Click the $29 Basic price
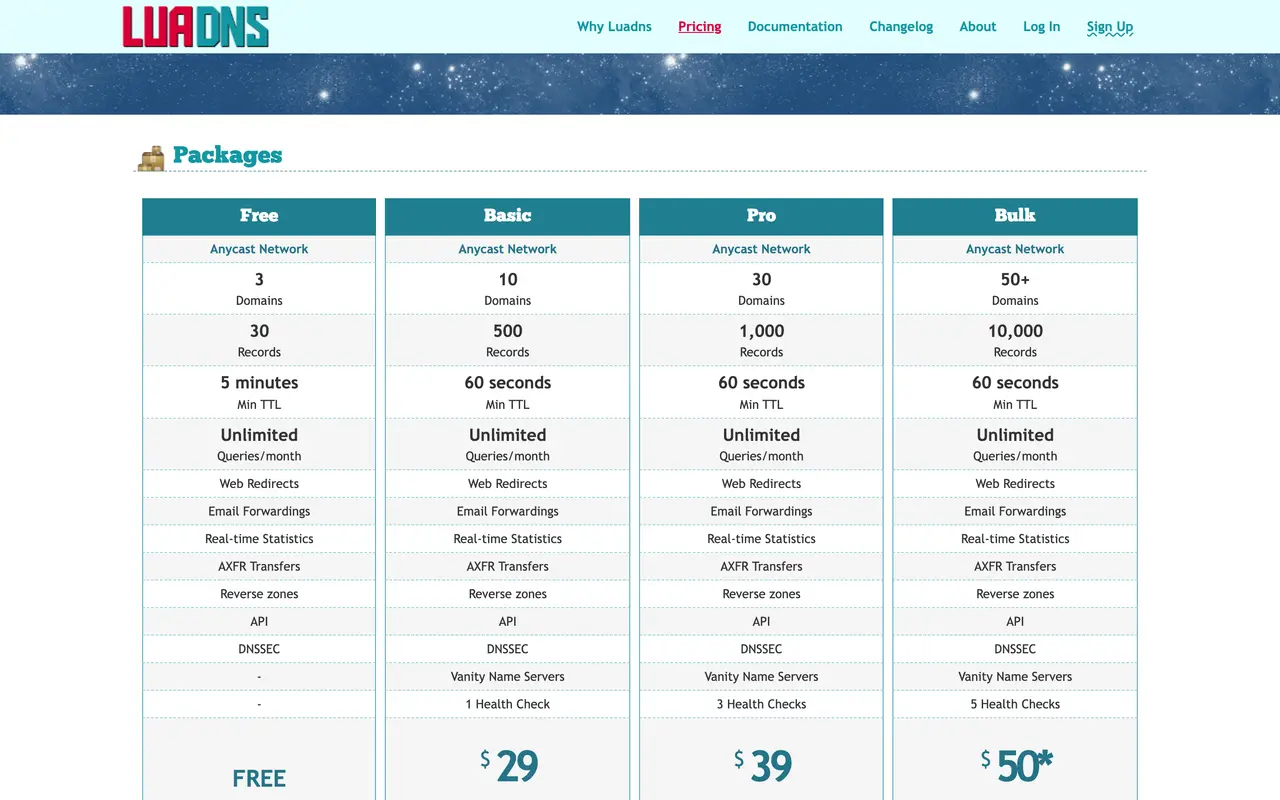 (509, 766)
